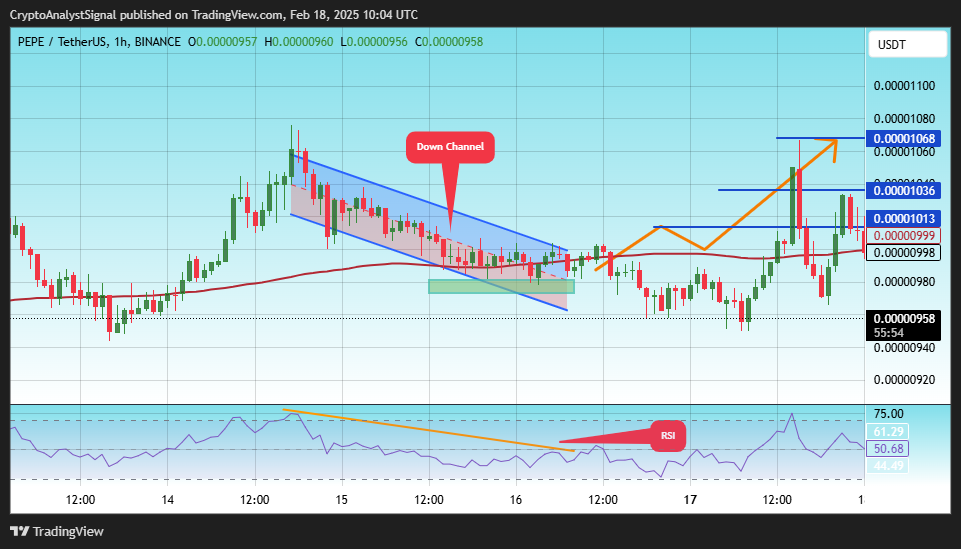This screenshot has height=549, width=961.
Task: Click the red RSI callout label
Action: (x=667, y=436)
